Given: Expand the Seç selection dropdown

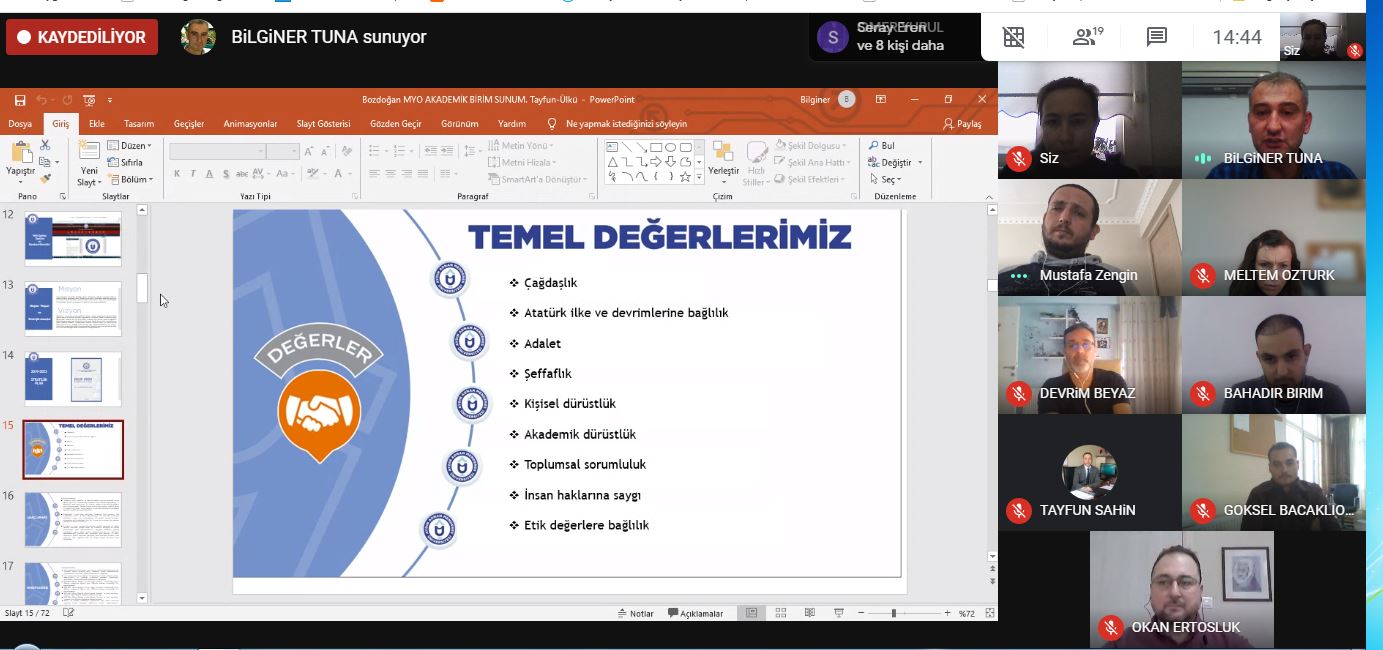Looking at the screenshot, I should [x=886, y=180].
